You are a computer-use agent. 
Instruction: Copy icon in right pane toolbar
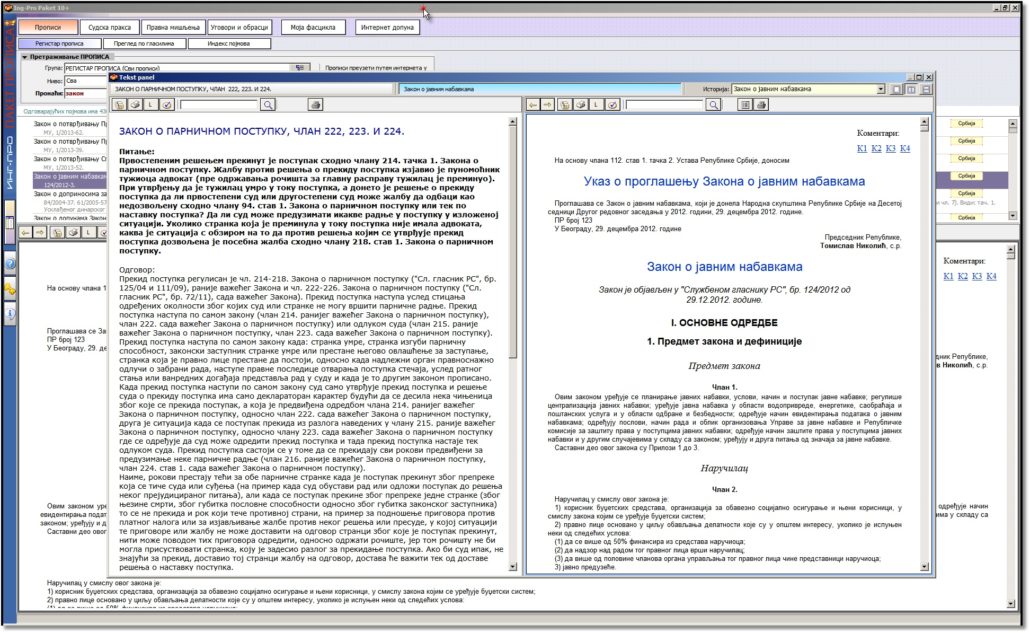[x=565, y=105]
